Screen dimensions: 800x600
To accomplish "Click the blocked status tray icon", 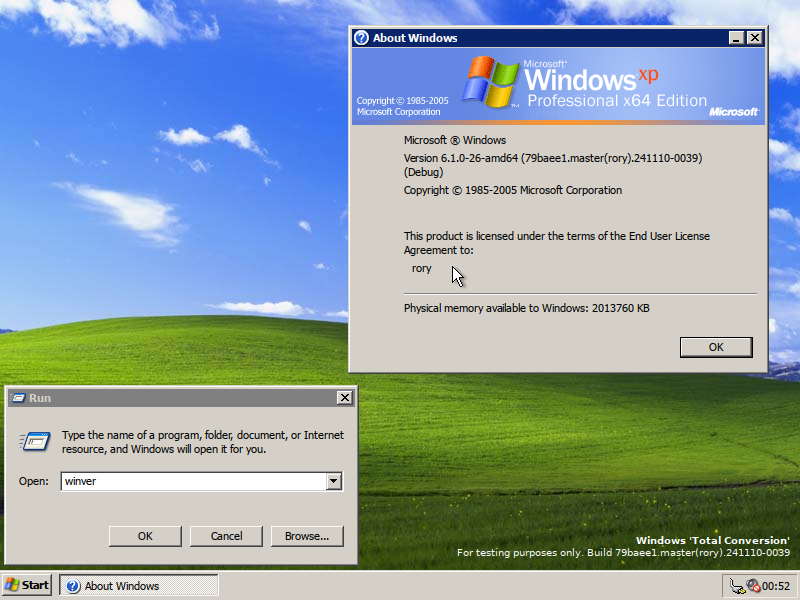I will [x=753, y=585].
